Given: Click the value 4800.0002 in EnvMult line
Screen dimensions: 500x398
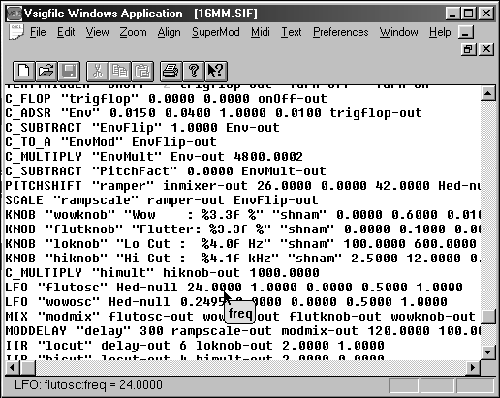Looking at the screenshot, I should (x=268, y=157).
